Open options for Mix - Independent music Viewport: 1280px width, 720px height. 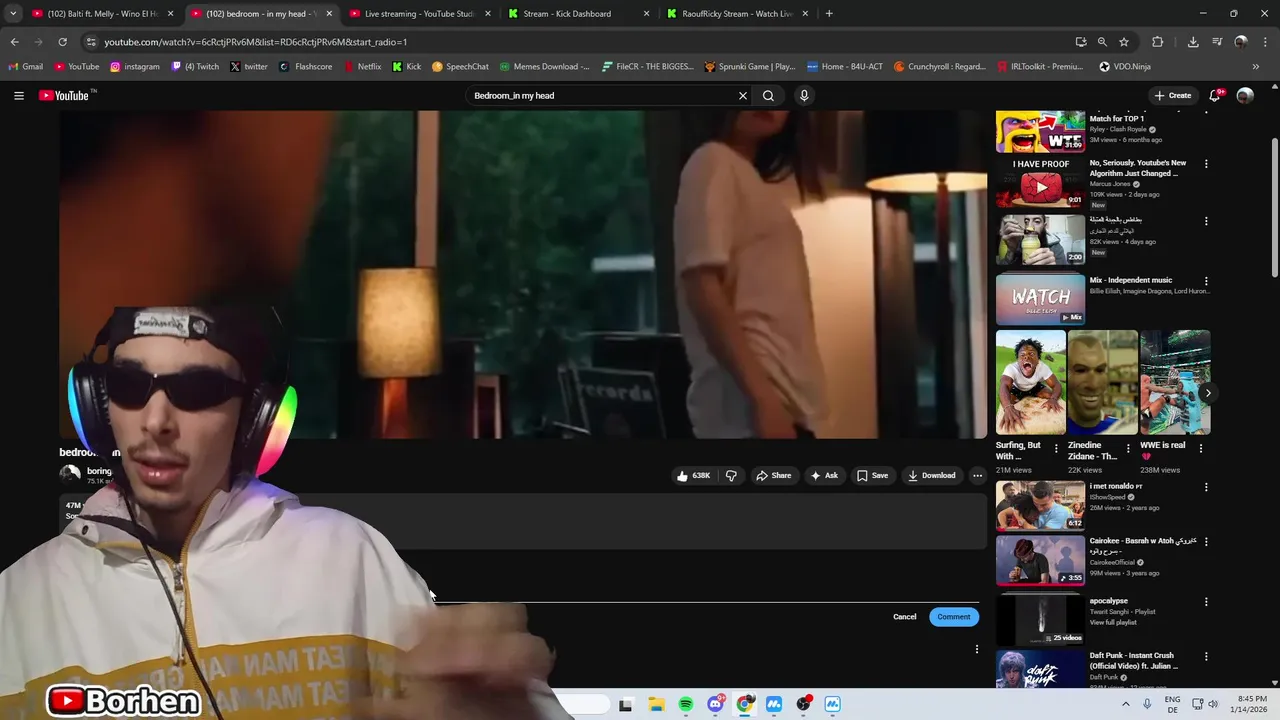tap(1206, 281)
